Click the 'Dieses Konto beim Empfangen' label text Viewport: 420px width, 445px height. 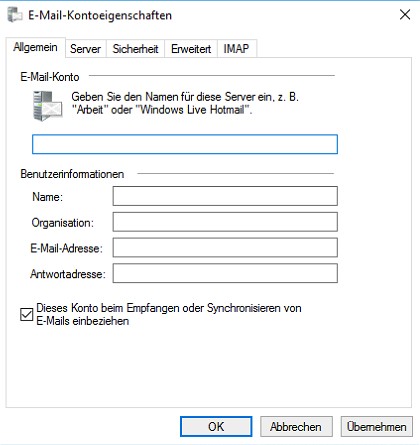tap(169, 314)
